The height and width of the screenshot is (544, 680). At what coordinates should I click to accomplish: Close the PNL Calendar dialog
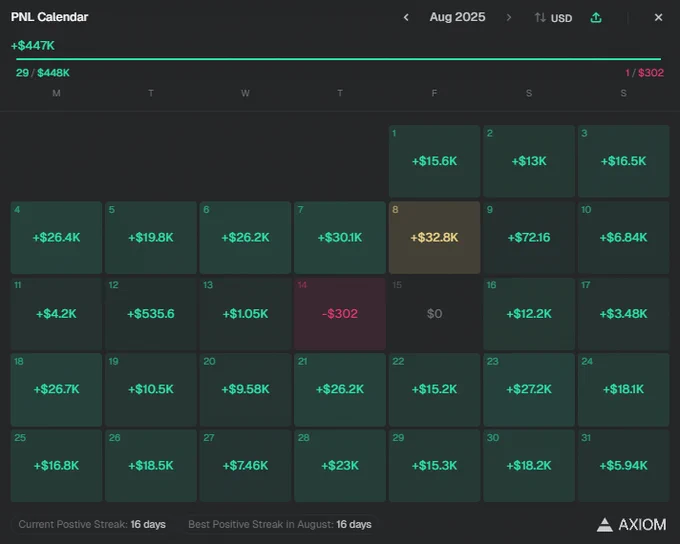(x=658, y=17)
